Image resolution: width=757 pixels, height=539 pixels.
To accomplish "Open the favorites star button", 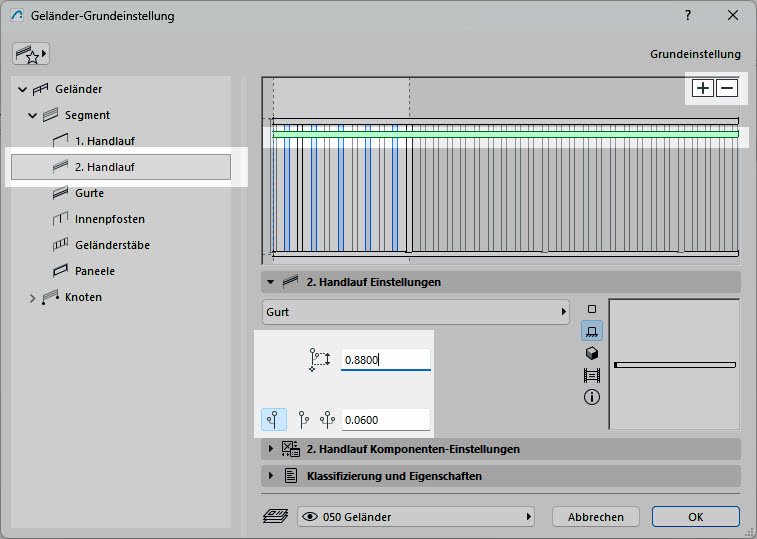I will pyautogui.click(x=30, y=54).
